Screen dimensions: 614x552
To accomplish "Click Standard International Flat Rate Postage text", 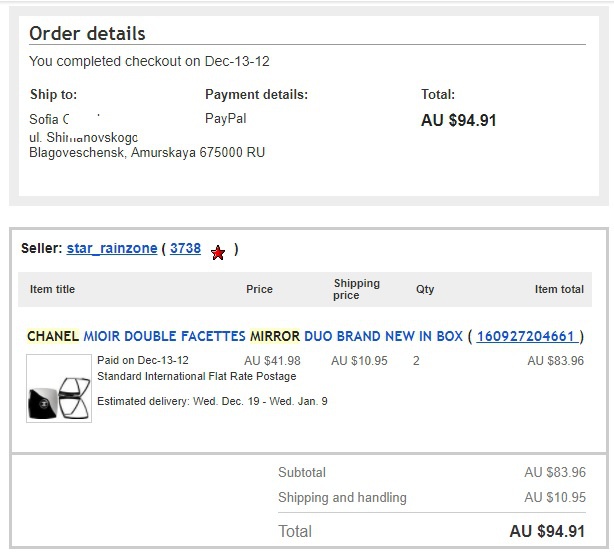I will (x=196, y=376).
